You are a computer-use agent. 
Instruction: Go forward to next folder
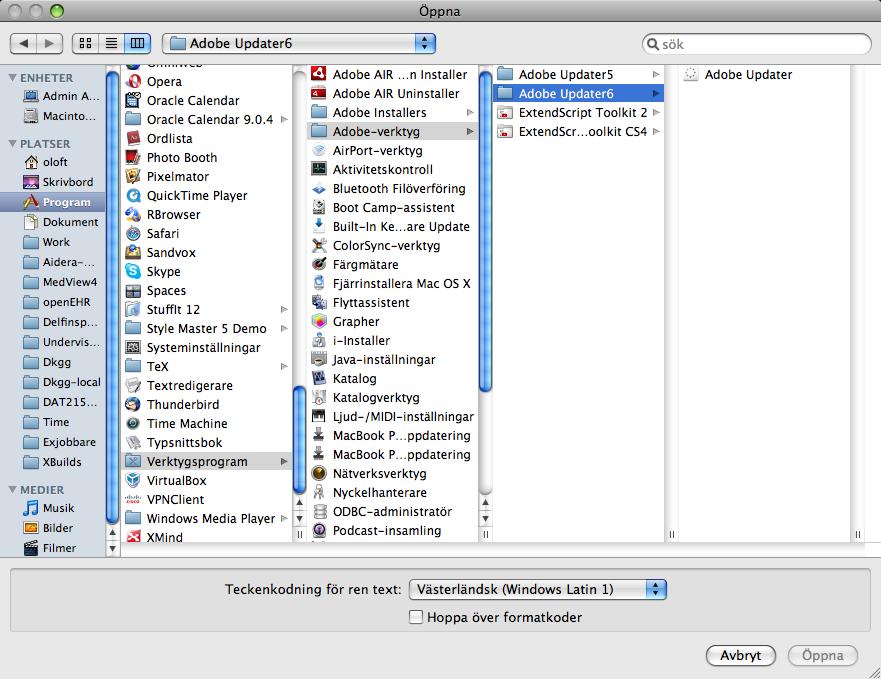point(49,43)
